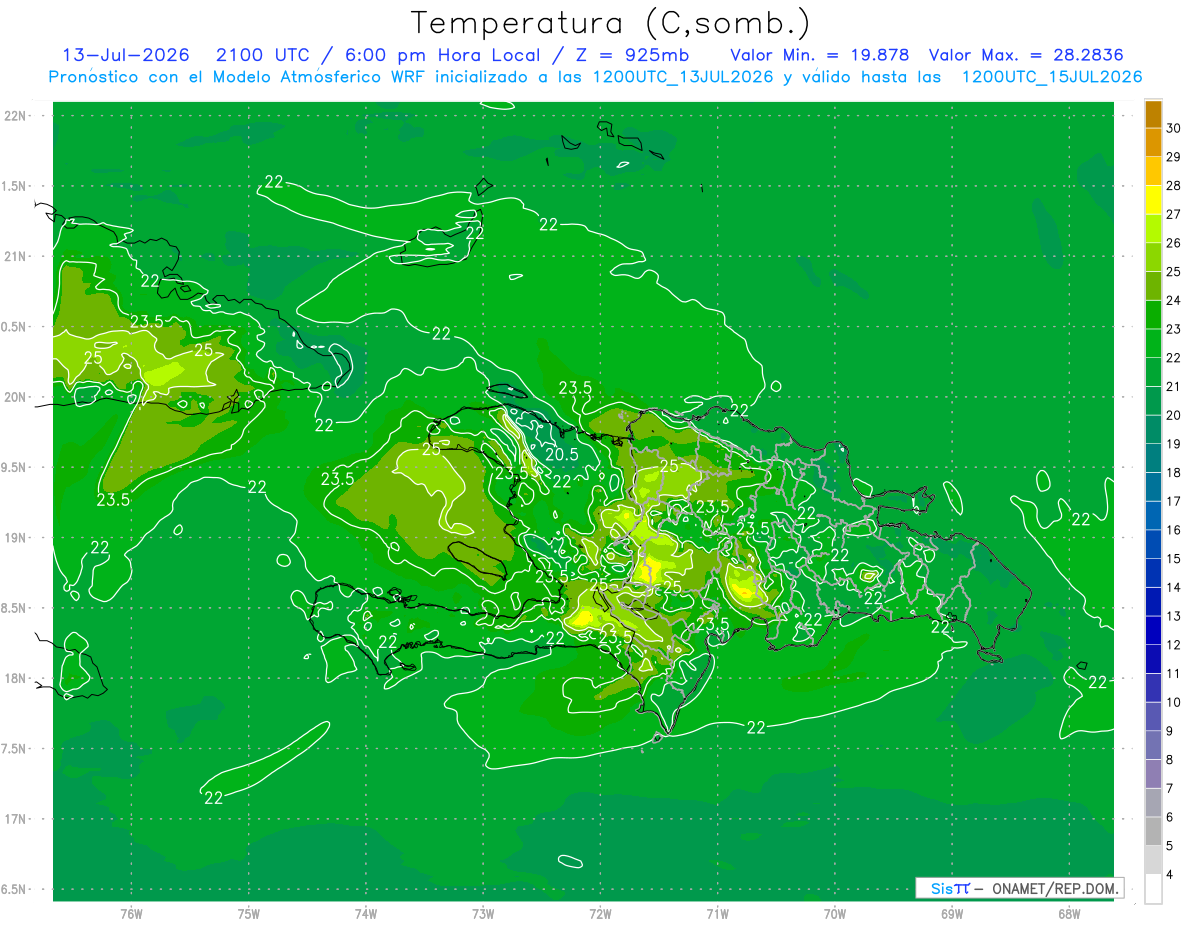Click the '71W' longitude axis label
Screen dimensions: 1200x927
click(718, 914)
